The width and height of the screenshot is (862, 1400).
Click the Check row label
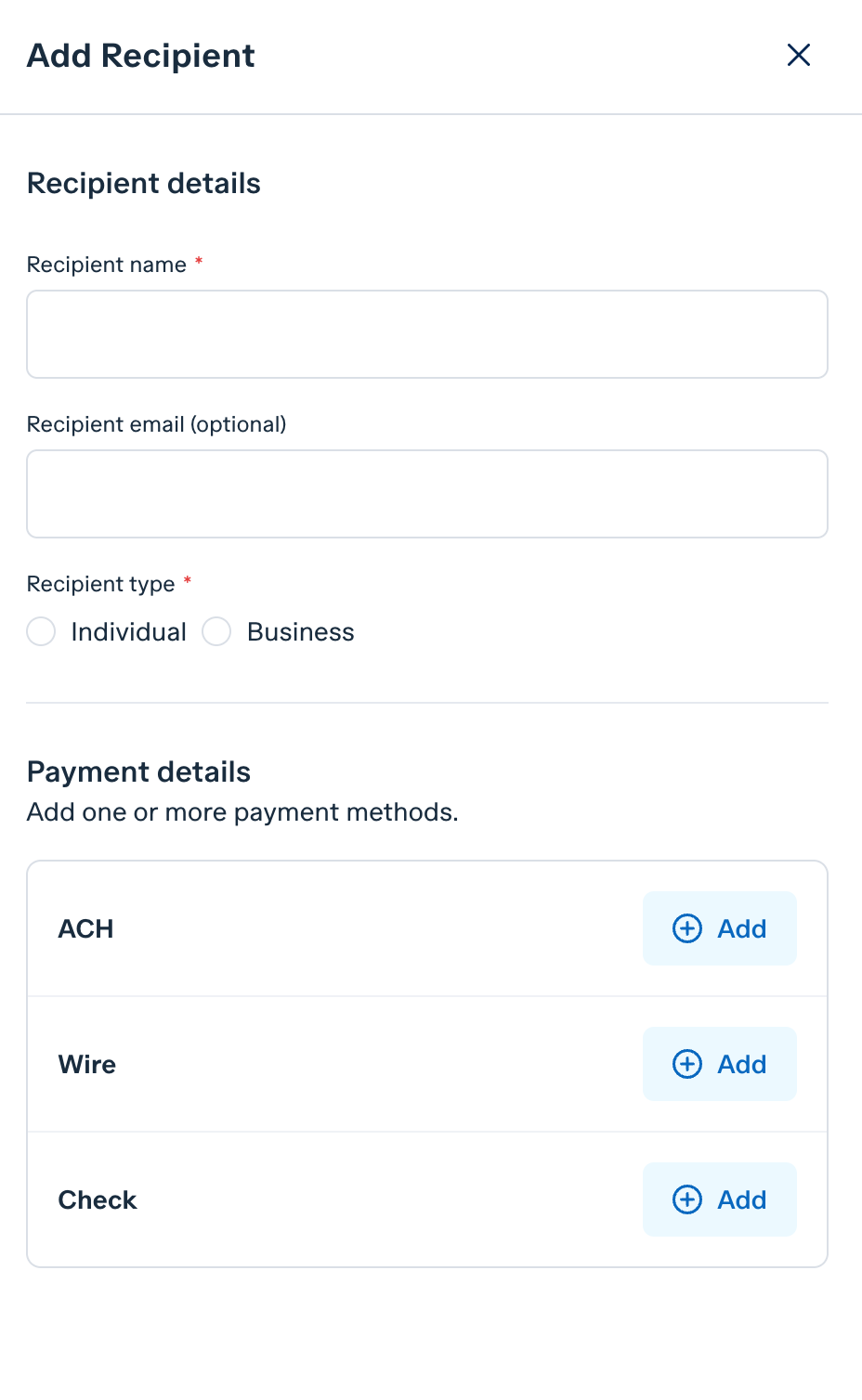tap(98, 1199)
